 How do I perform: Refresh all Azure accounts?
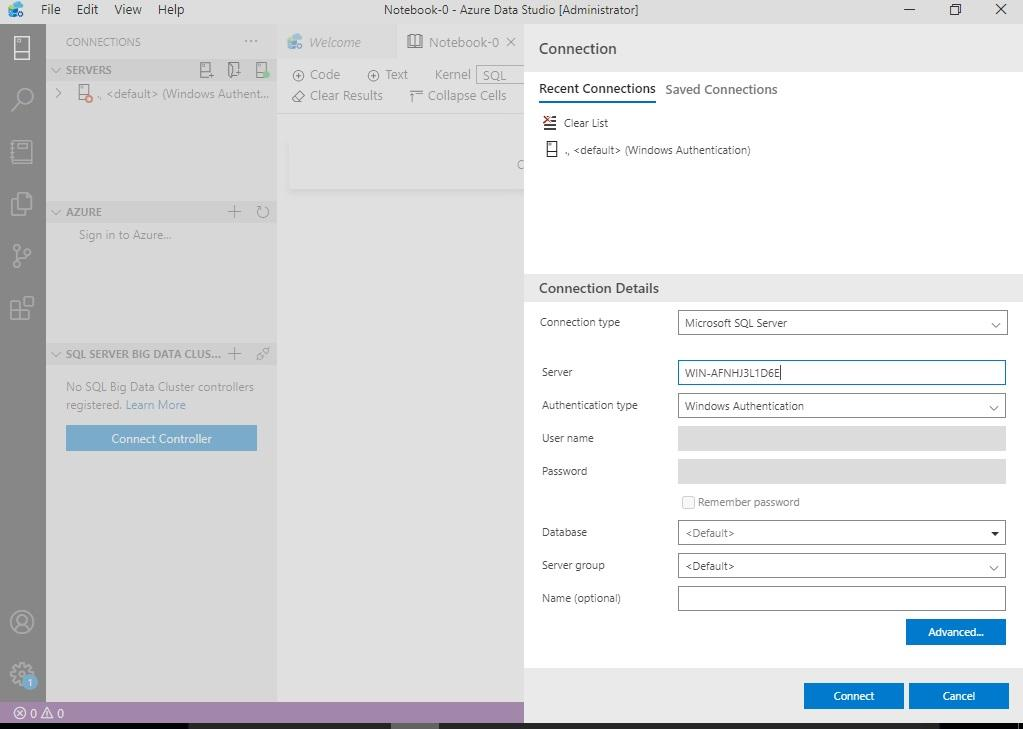[x=262, y=211]
